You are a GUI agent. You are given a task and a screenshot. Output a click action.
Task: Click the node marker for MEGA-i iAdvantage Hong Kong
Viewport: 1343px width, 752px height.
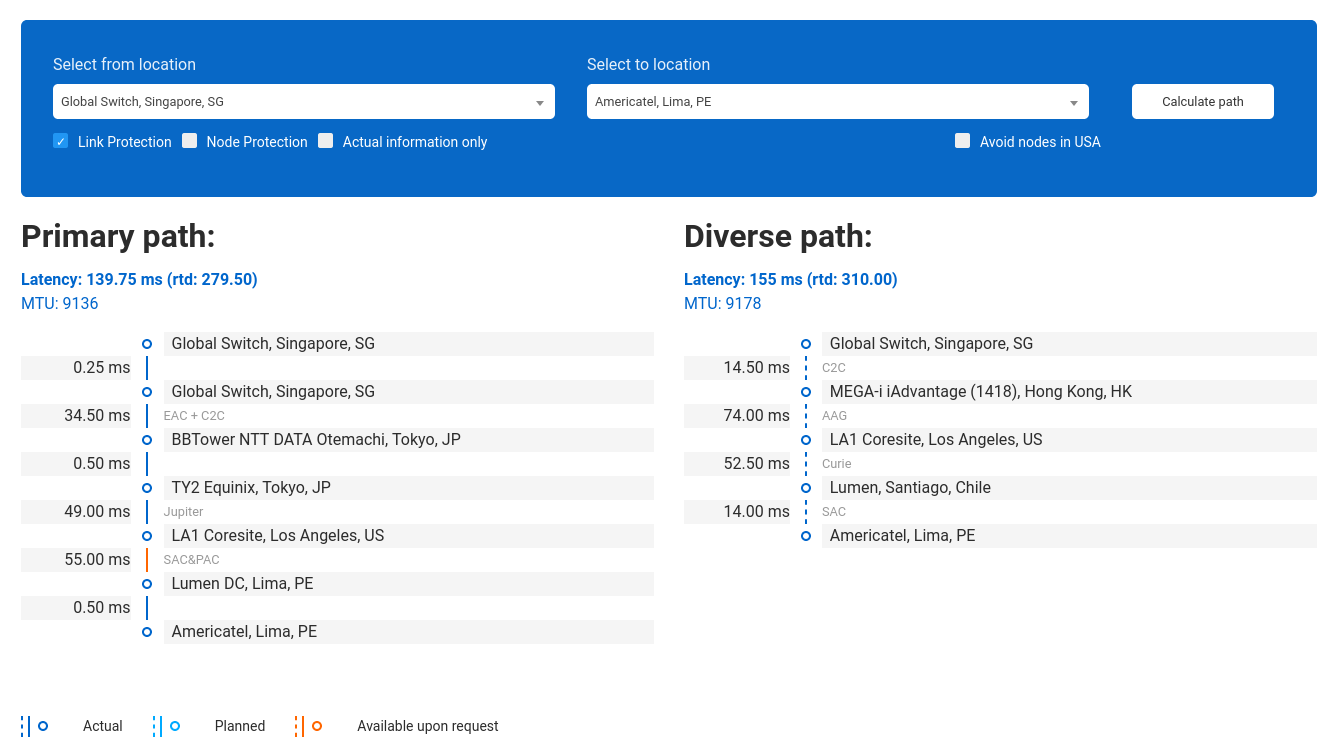point(806,392)
